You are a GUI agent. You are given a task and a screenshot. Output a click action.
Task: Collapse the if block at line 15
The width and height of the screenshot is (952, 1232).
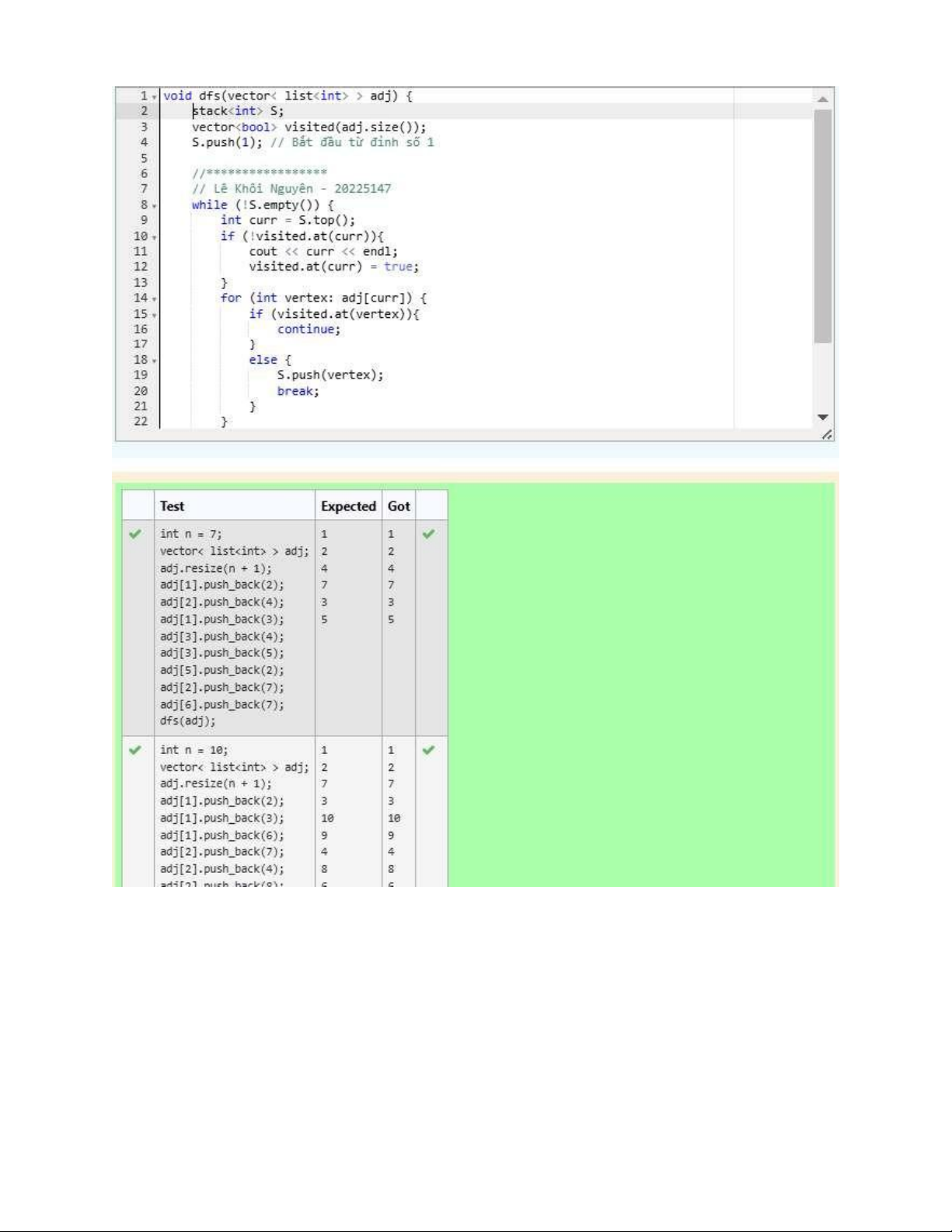coord(155,315)
